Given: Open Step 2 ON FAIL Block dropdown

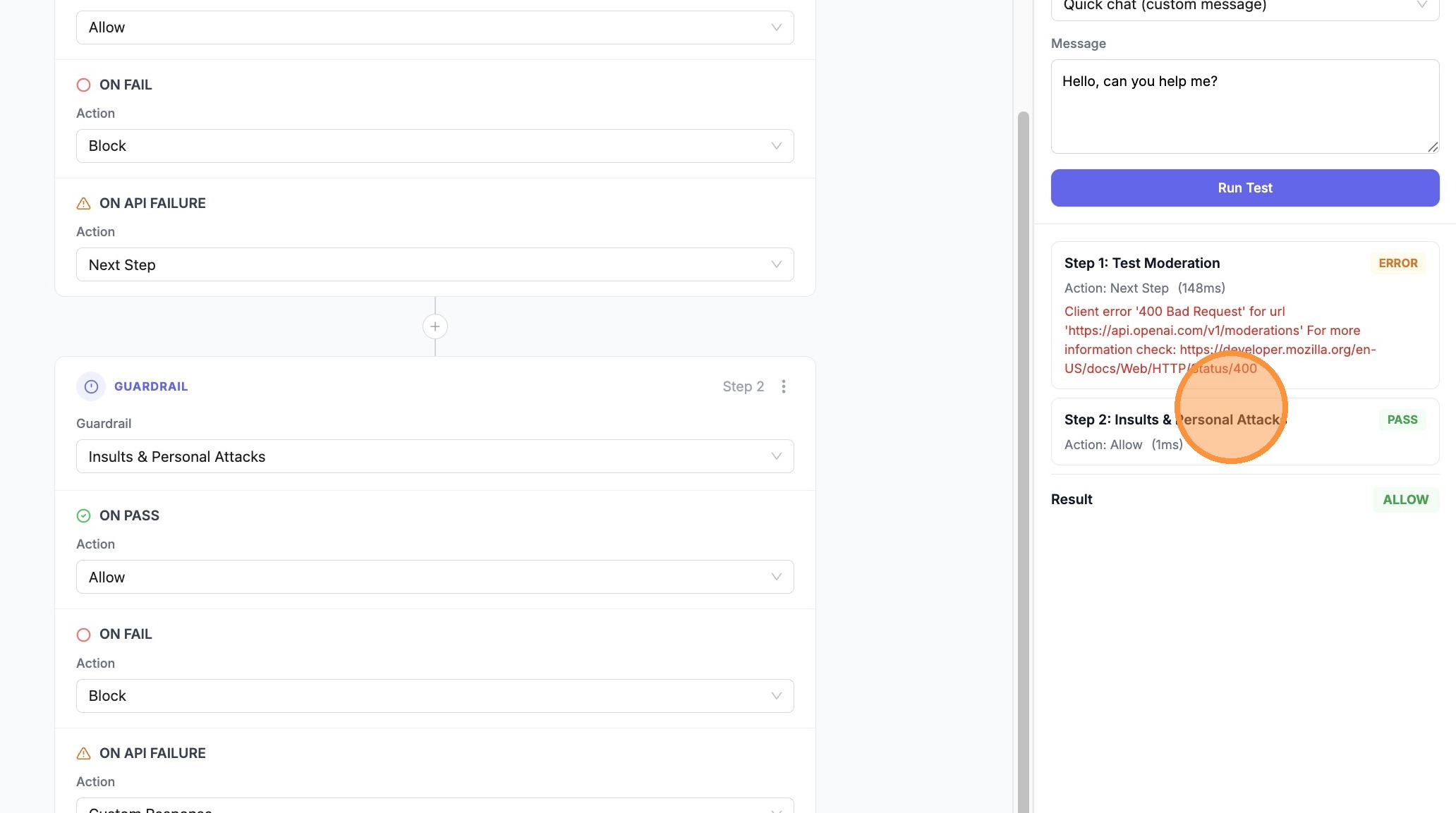Looking at the screenshot, I should tap(435, 696).
